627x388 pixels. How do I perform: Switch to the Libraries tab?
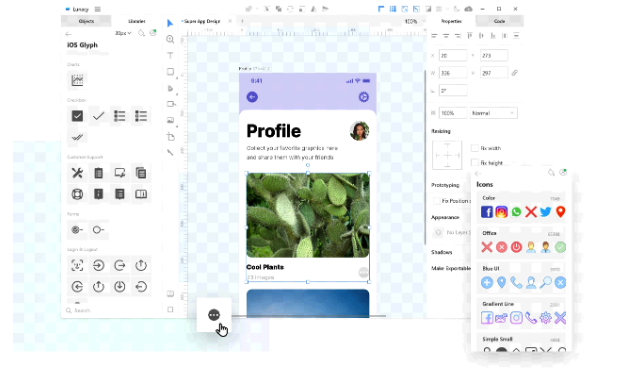(136, 21)
